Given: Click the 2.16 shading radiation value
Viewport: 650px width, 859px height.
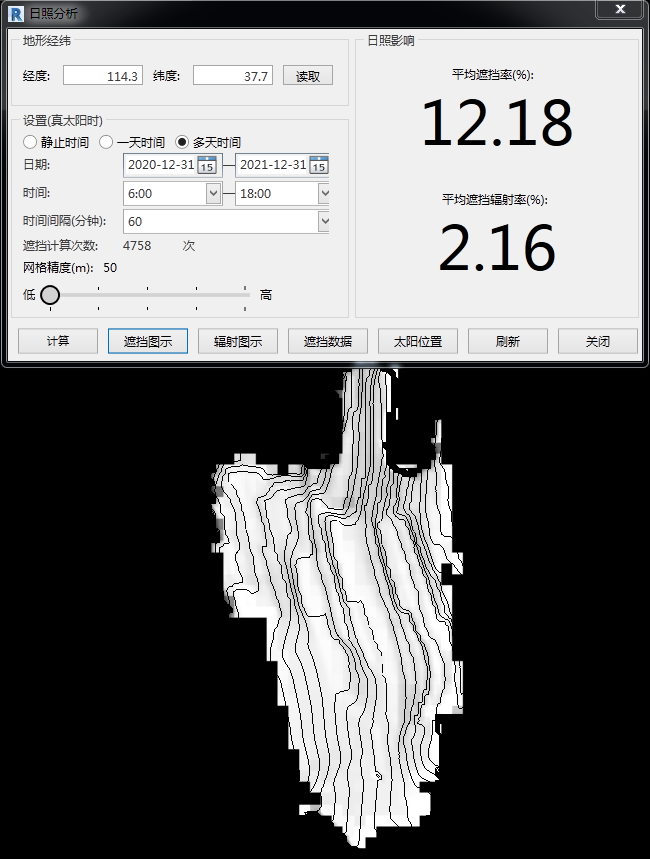Looking at the screenshot, I should (497, 249).
